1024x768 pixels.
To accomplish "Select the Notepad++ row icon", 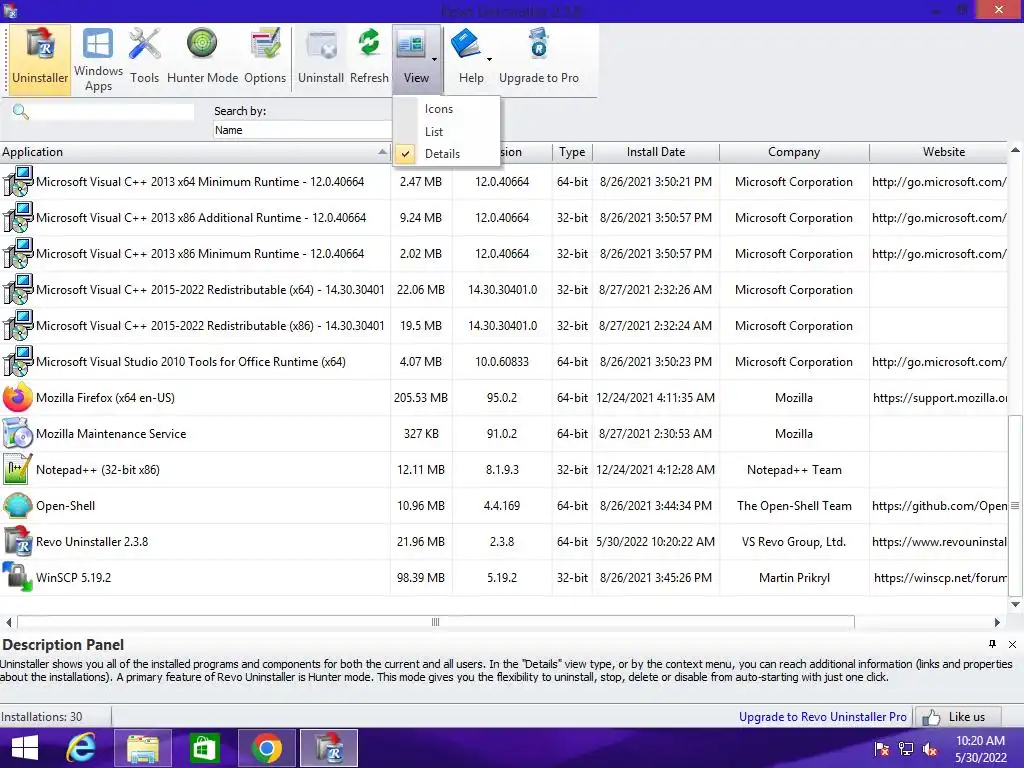I will coord(18,469).
